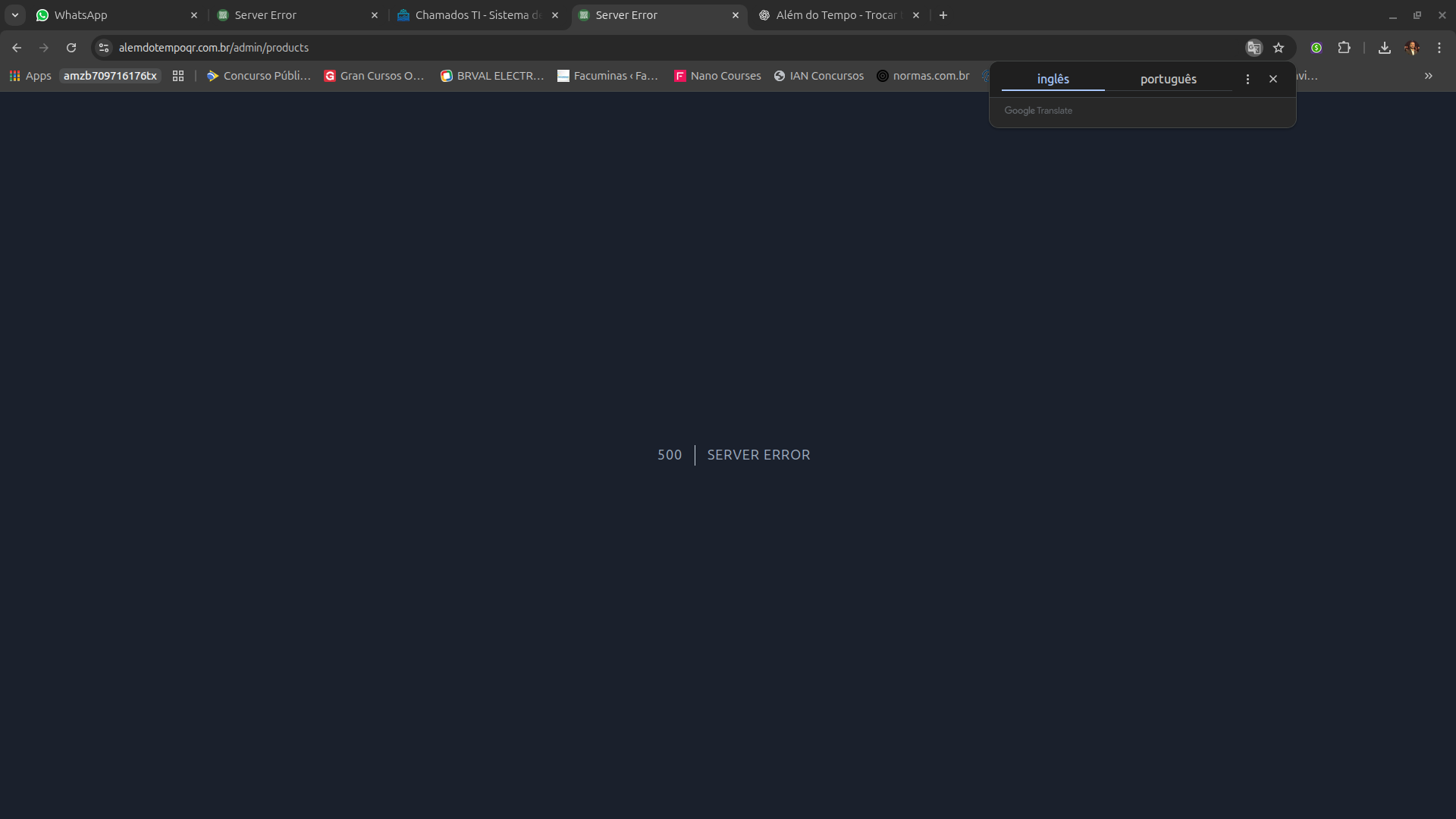Image resolution: width=1456 pixels, height=819 pixels.
Task: Go back to the previous page
Action: (17, 48)
